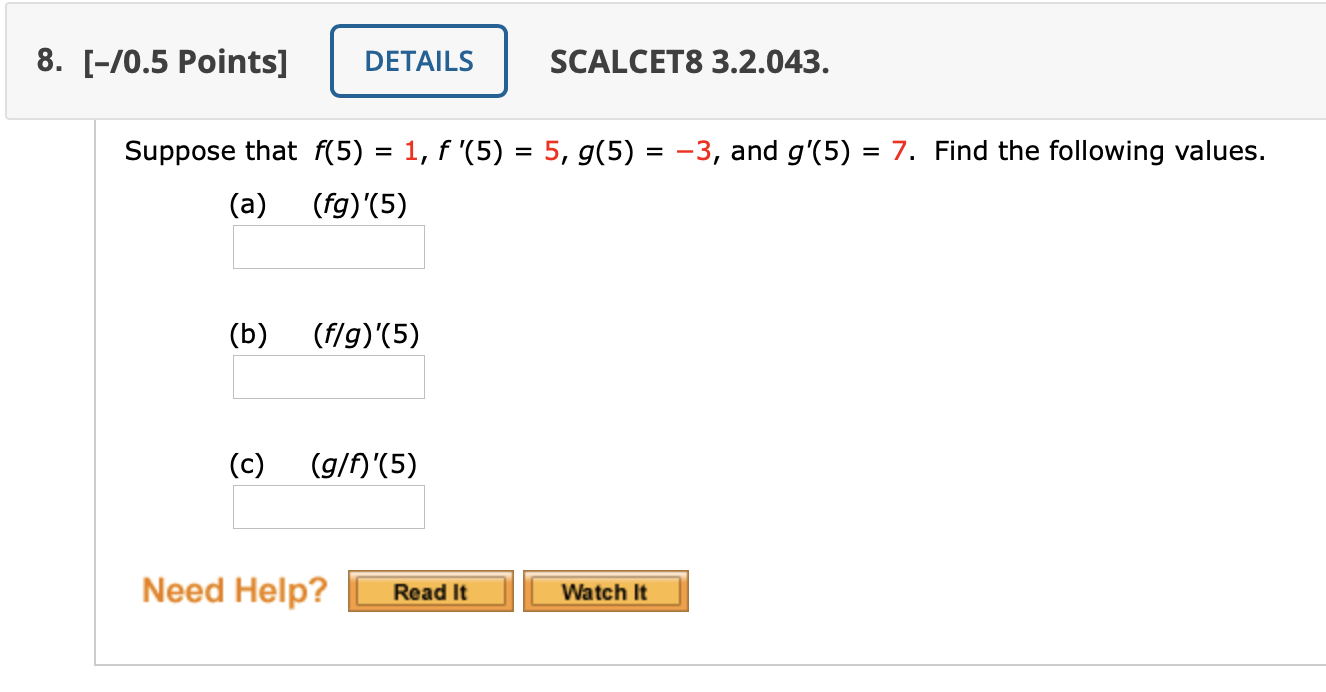This screenshot has height=692, width=1326.
Task: Select the answer box for part (c)
Action: coord(329,506)
